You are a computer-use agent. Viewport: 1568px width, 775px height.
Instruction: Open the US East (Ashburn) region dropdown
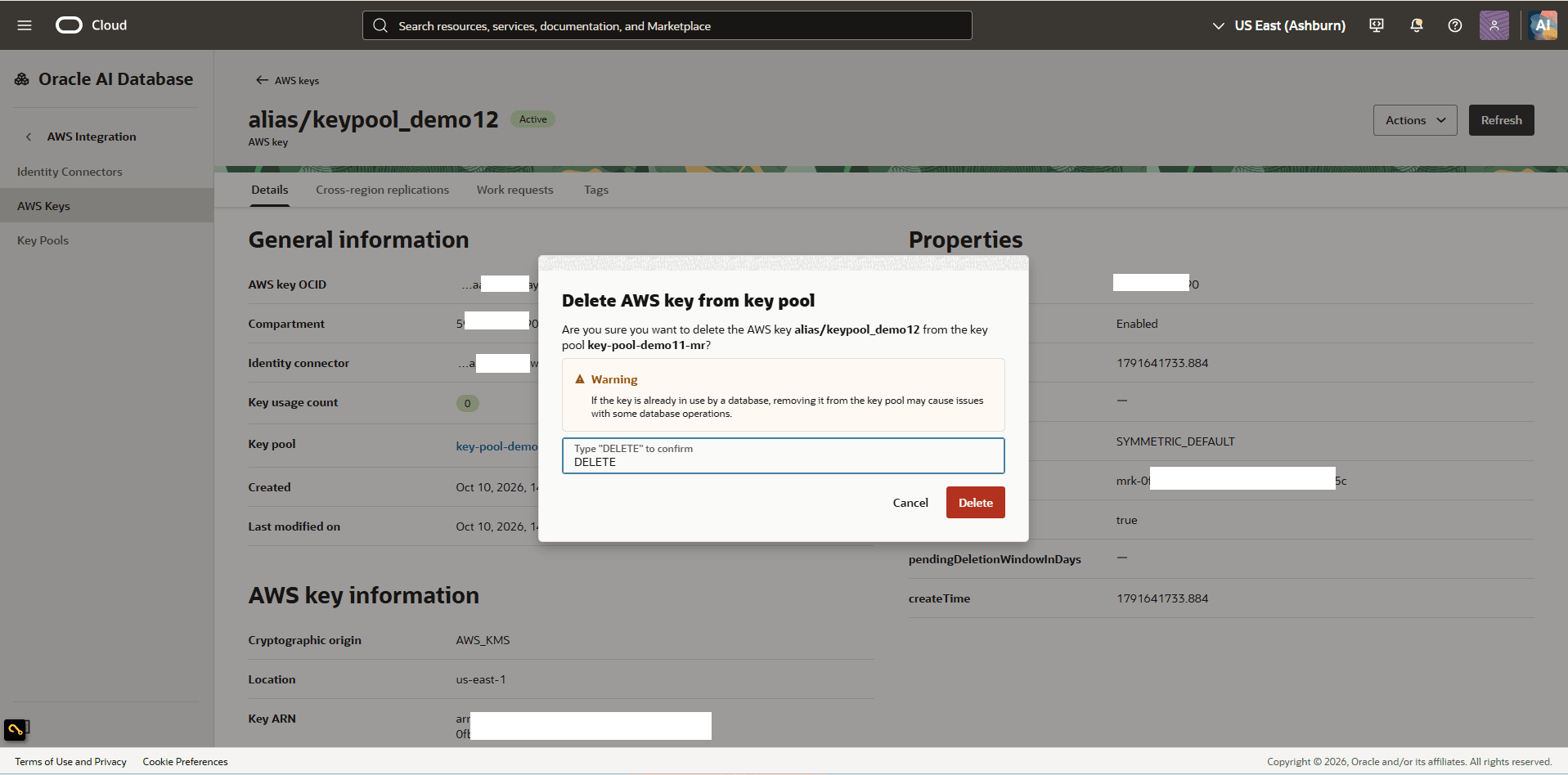pyautogui.click(x=1278, y=25)
